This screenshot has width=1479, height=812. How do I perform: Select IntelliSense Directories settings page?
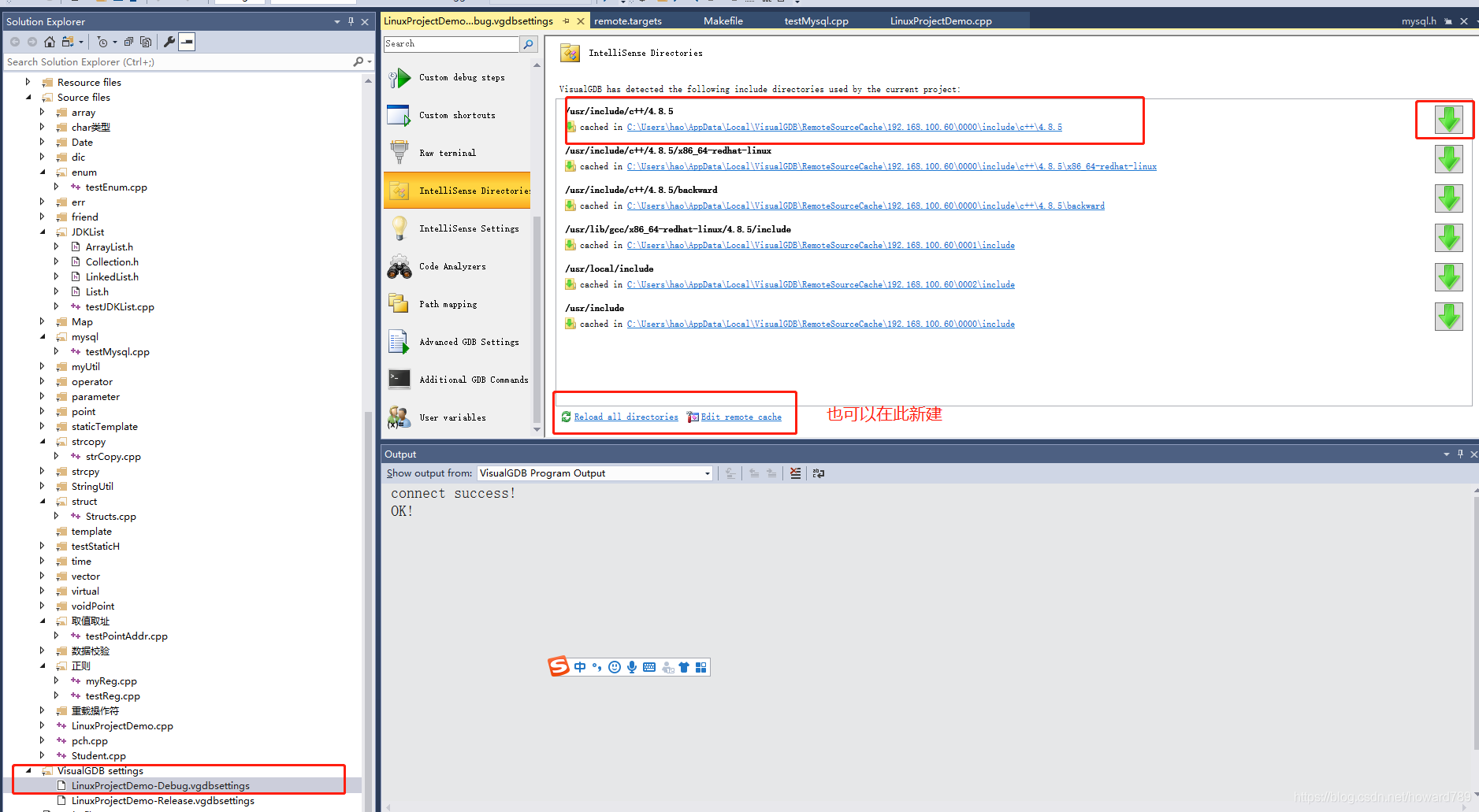point(457,191)
